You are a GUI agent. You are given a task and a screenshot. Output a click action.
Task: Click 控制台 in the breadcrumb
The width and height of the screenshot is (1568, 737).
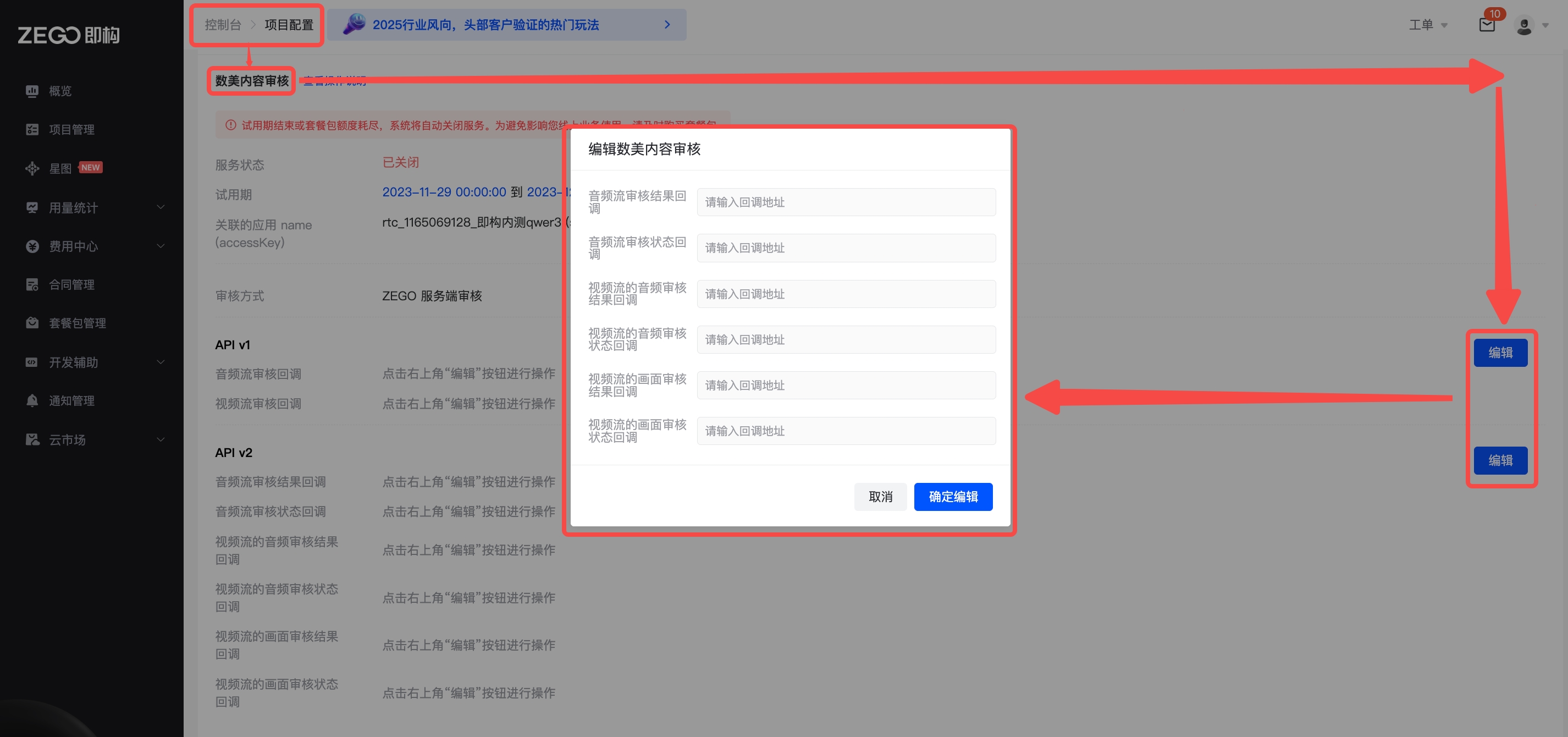pyautogui.click(x=223, y=25)
